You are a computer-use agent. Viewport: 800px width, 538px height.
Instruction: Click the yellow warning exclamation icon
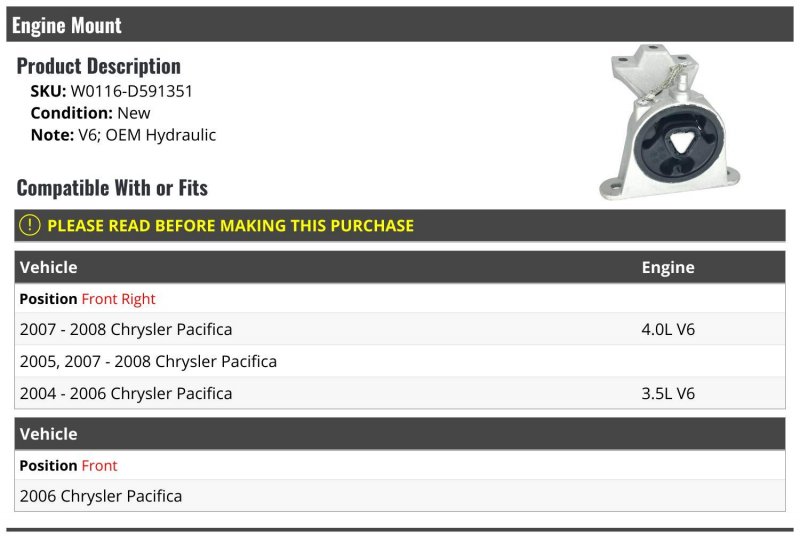pyautogui.click(x=30, y=225)
